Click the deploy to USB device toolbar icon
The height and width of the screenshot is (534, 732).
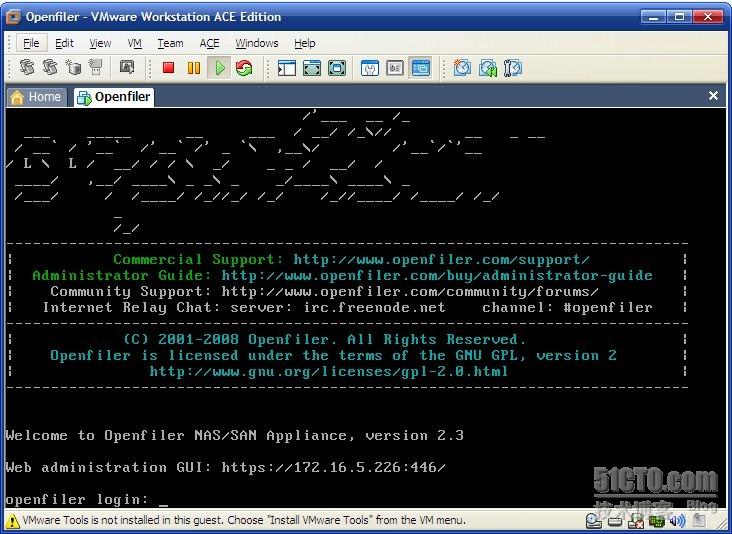[x=96, y=68]
